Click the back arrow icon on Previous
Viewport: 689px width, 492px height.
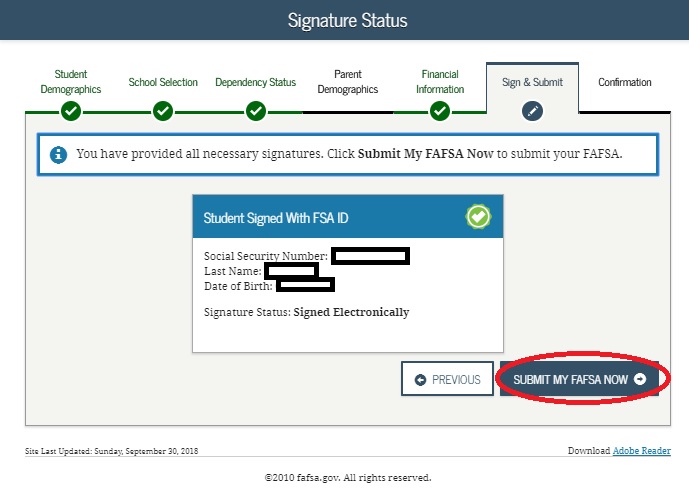coord(420,380)
